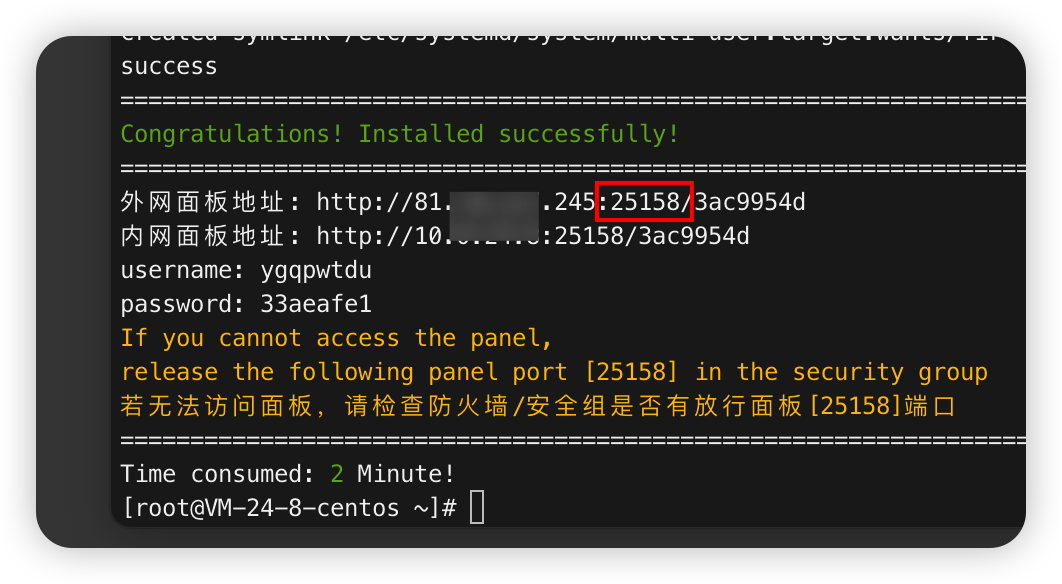Click the green '2' in Time consumed
The width and height of the screenshot is (1062, 584).
[x=337, y=474]
